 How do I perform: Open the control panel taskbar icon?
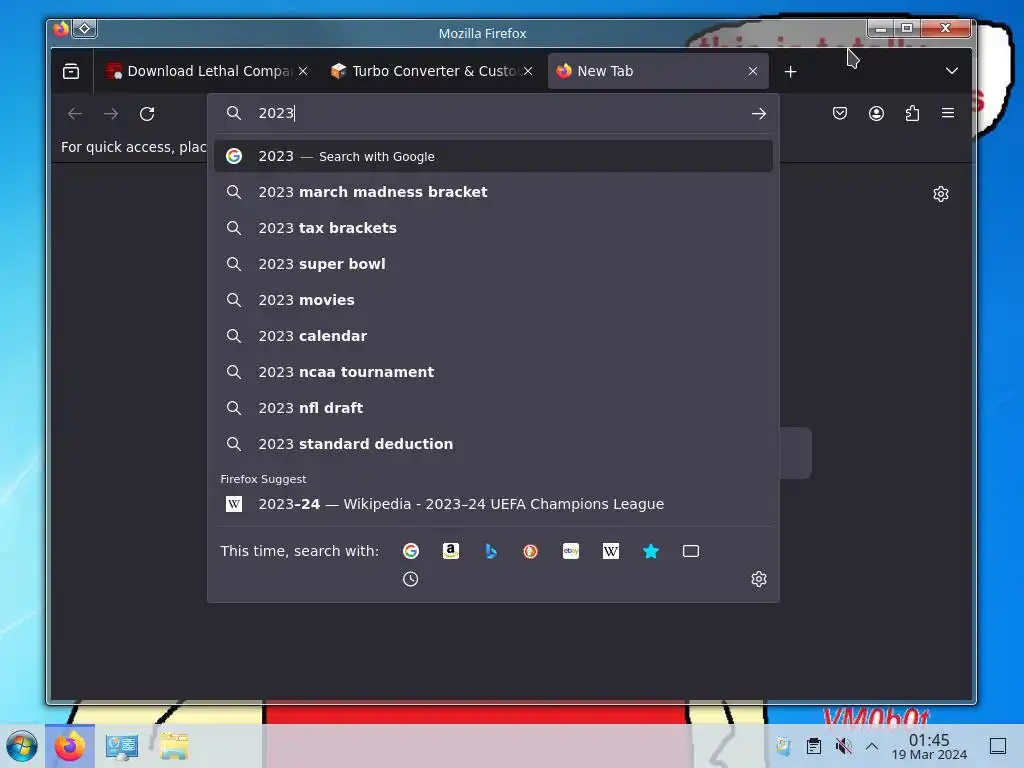121,746
